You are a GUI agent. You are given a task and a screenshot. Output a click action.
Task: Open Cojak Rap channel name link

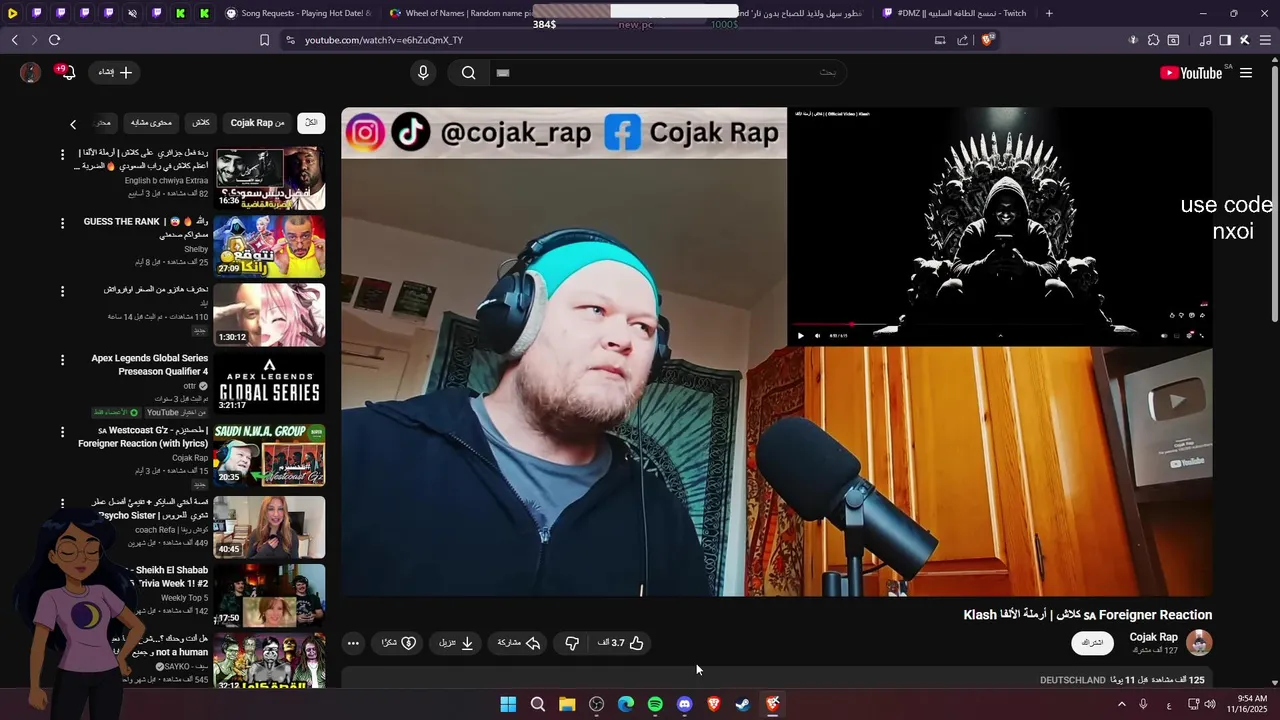point(1153,637)
